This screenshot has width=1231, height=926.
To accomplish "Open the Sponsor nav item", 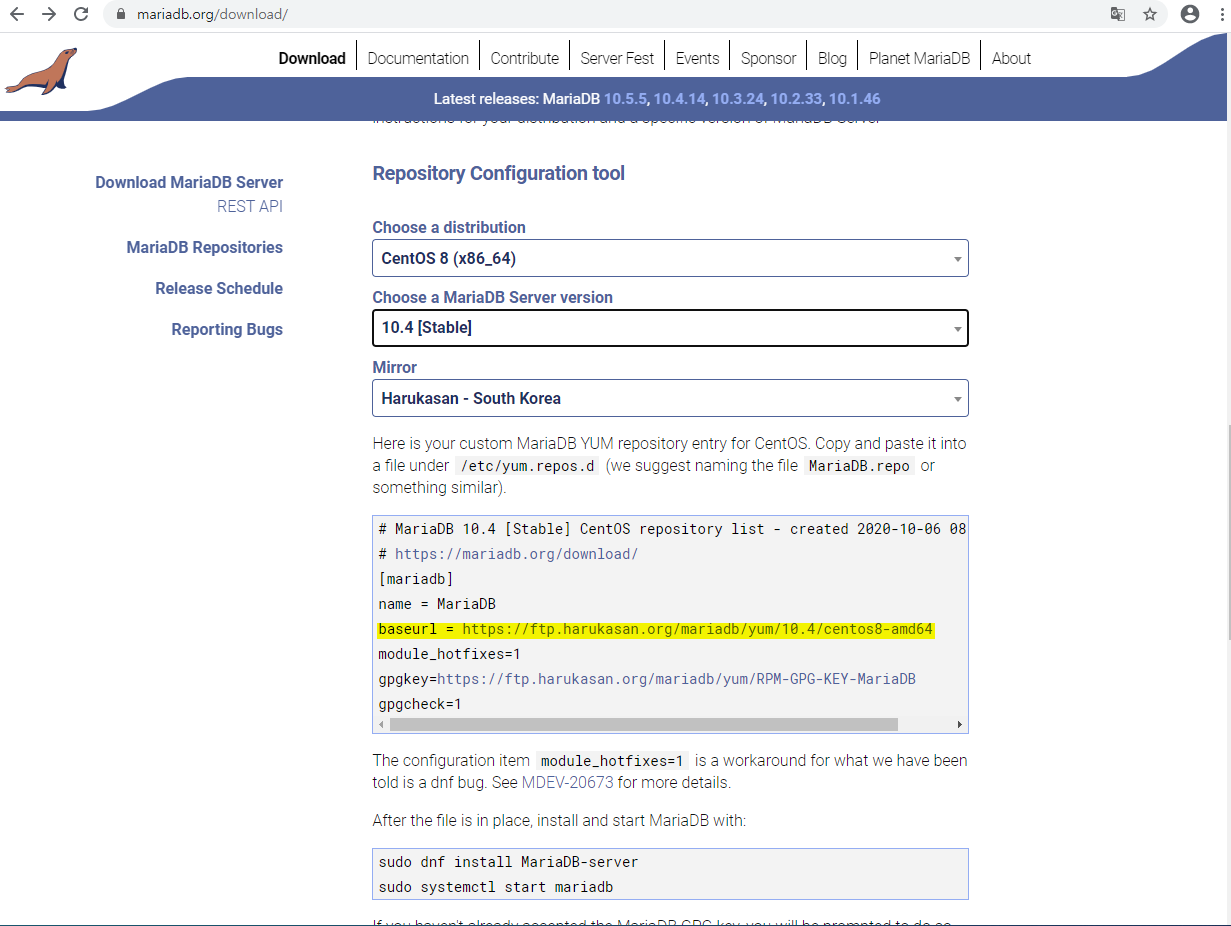I will (768, 58).
